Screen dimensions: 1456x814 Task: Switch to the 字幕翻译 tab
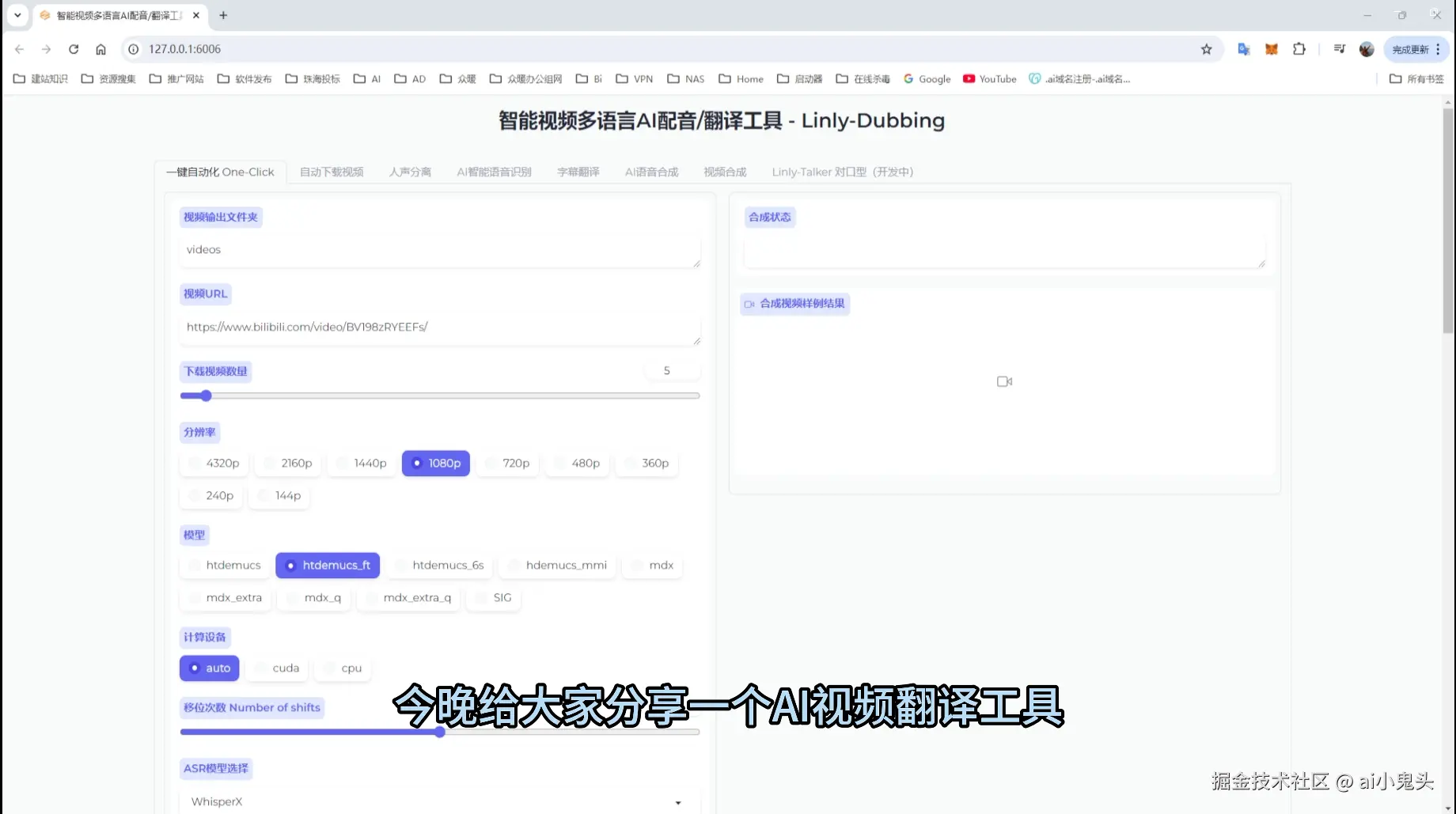[x=578, y=172]
